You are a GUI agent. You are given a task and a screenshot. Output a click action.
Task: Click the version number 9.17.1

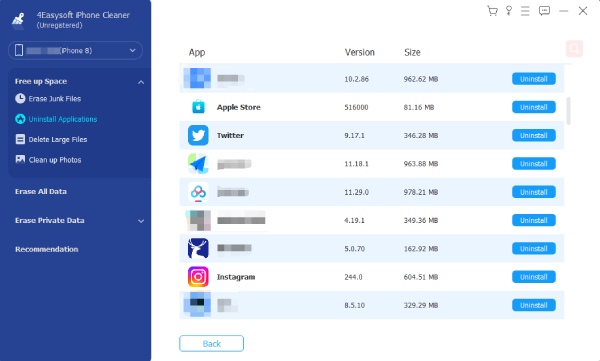point(354,135)
